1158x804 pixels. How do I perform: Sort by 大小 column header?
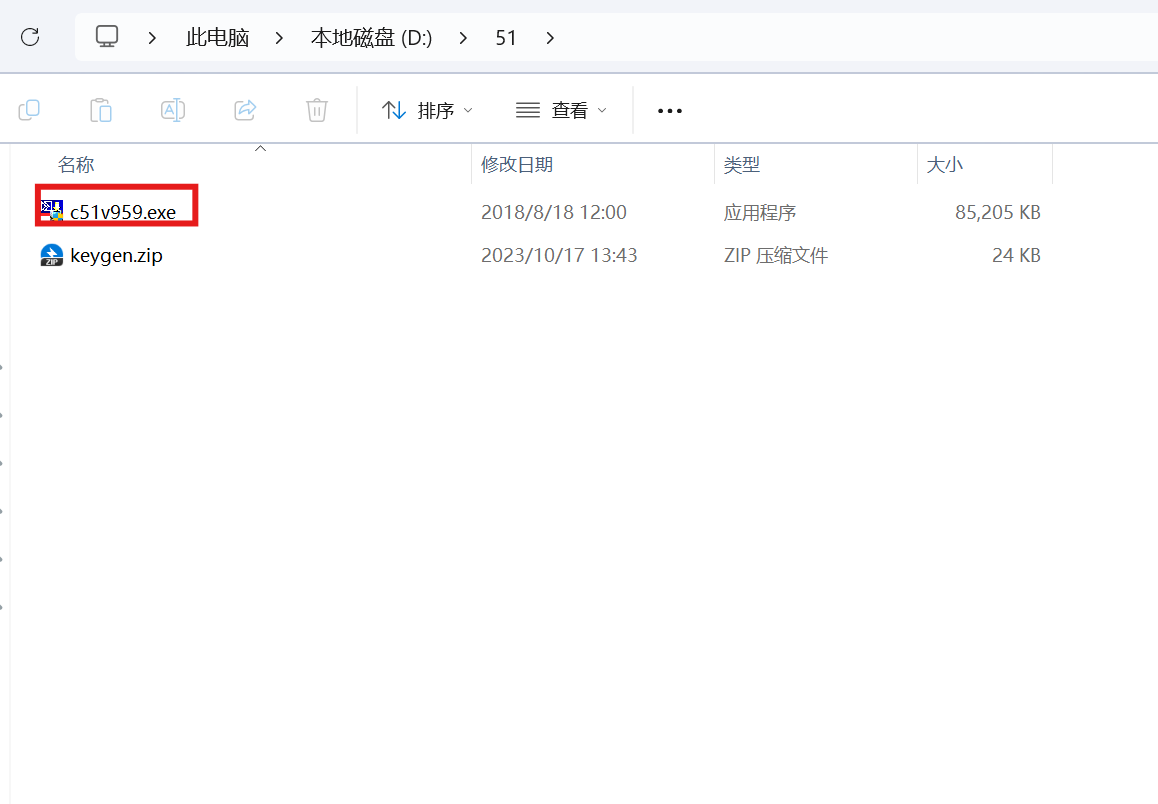pos(945,165)
